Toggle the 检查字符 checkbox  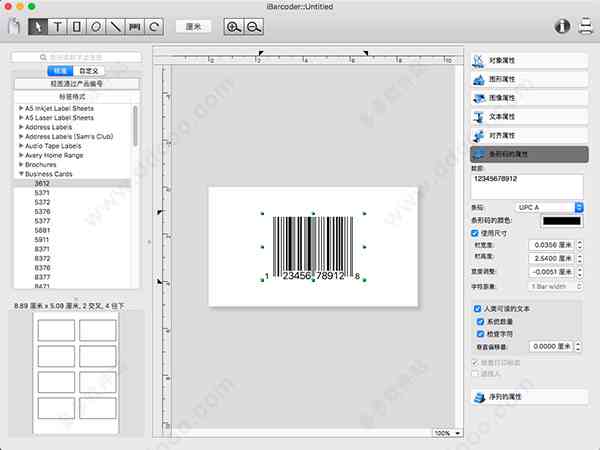coord(481,334)
